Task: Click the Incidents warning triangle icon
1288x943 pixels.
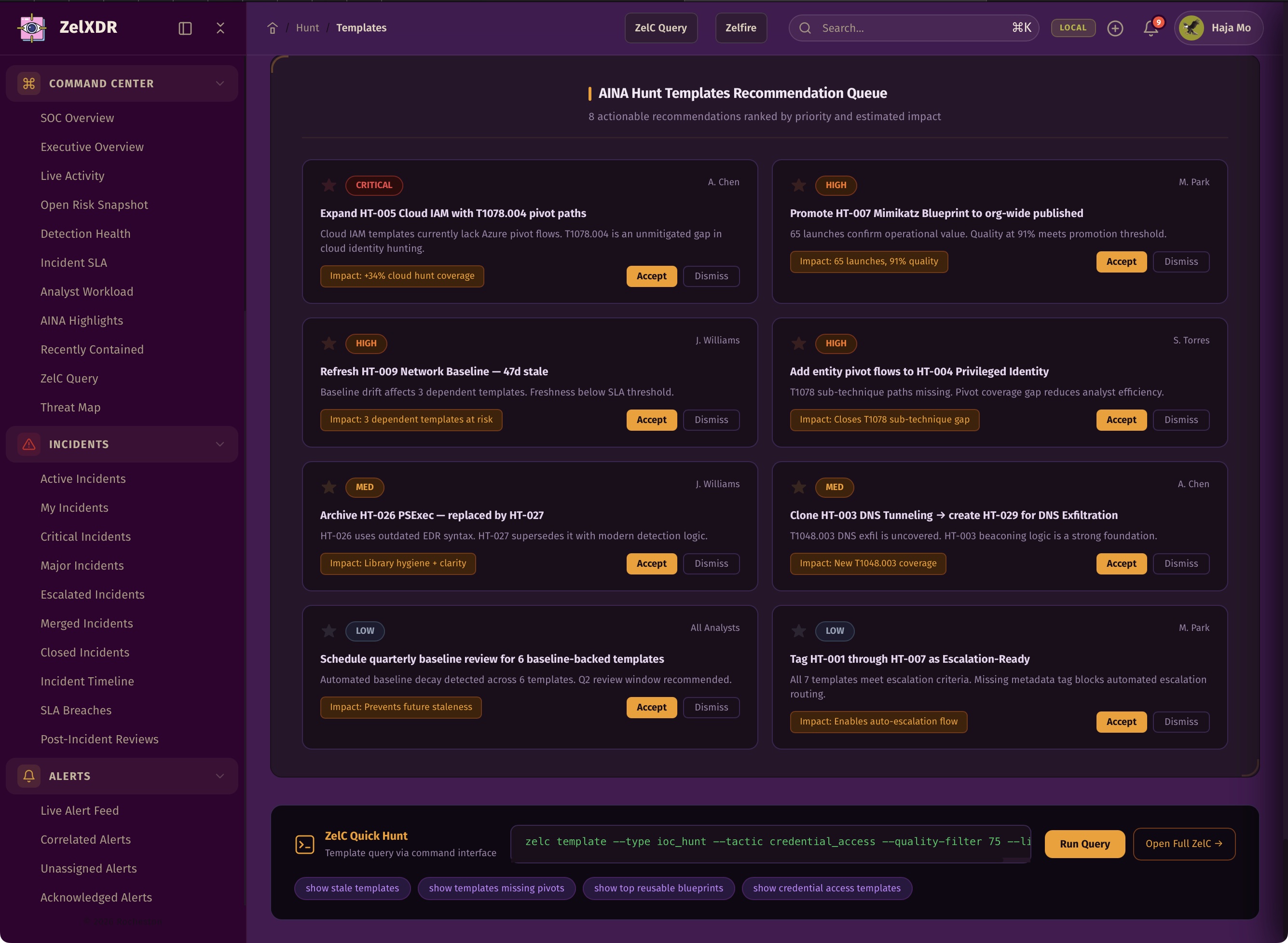Action: pyautogui.click(x=28, y=444)
